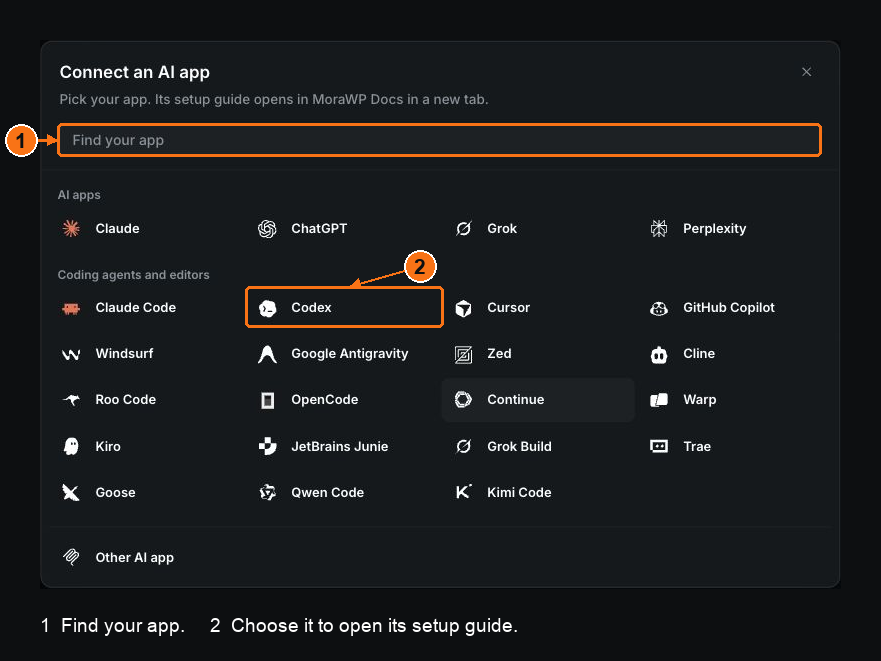The height and width of the screenshot is (661, 881).
Task: Click the Cursor cube icon
Action: tap(463, 308)
